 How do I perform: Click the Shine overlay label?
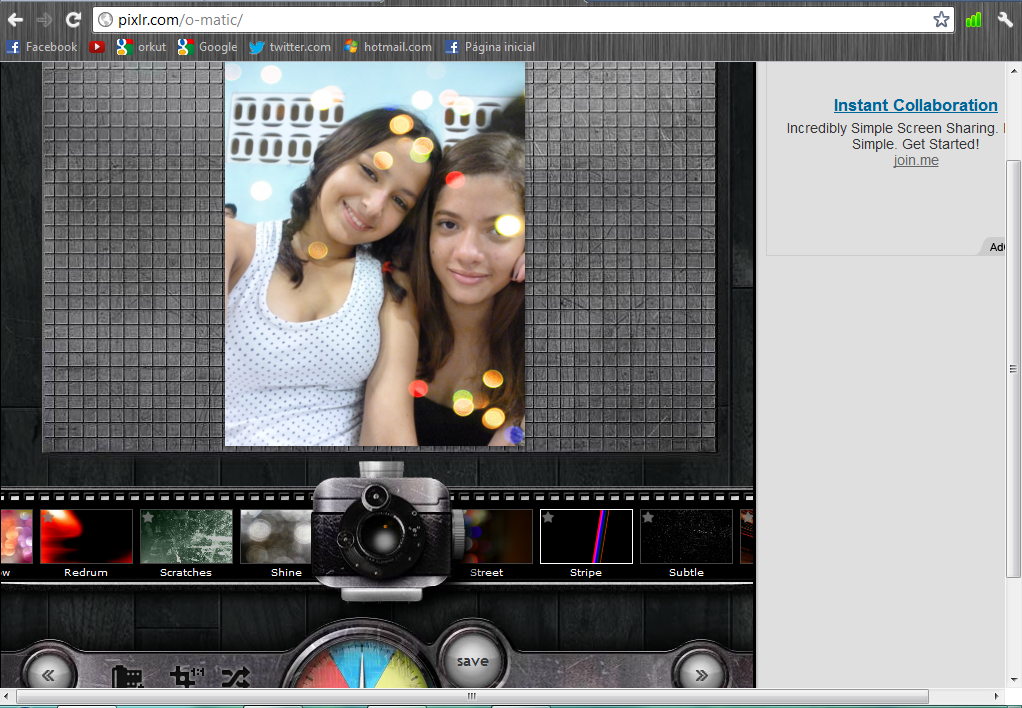(286, 572)
